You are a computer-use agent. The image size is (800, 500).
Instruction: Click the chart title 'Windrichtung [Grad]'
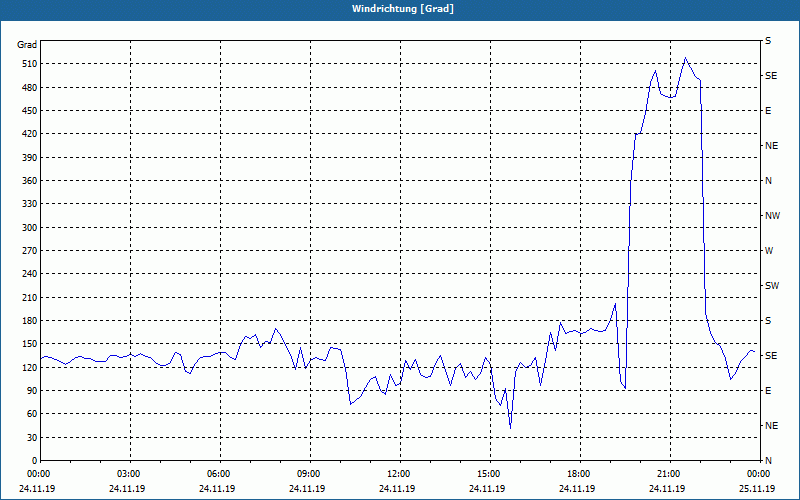click(403, 9)
